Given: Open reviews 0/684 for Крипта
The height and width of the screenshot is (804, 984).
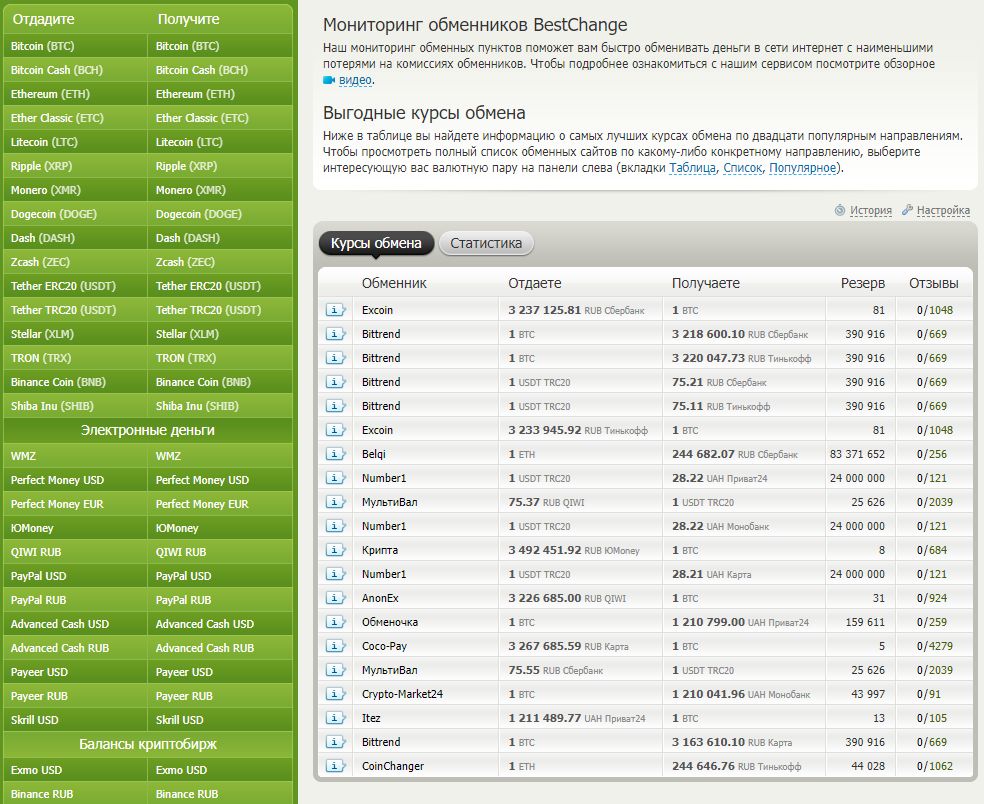Looking at the screenshot, I should click(x=934, y=550).
